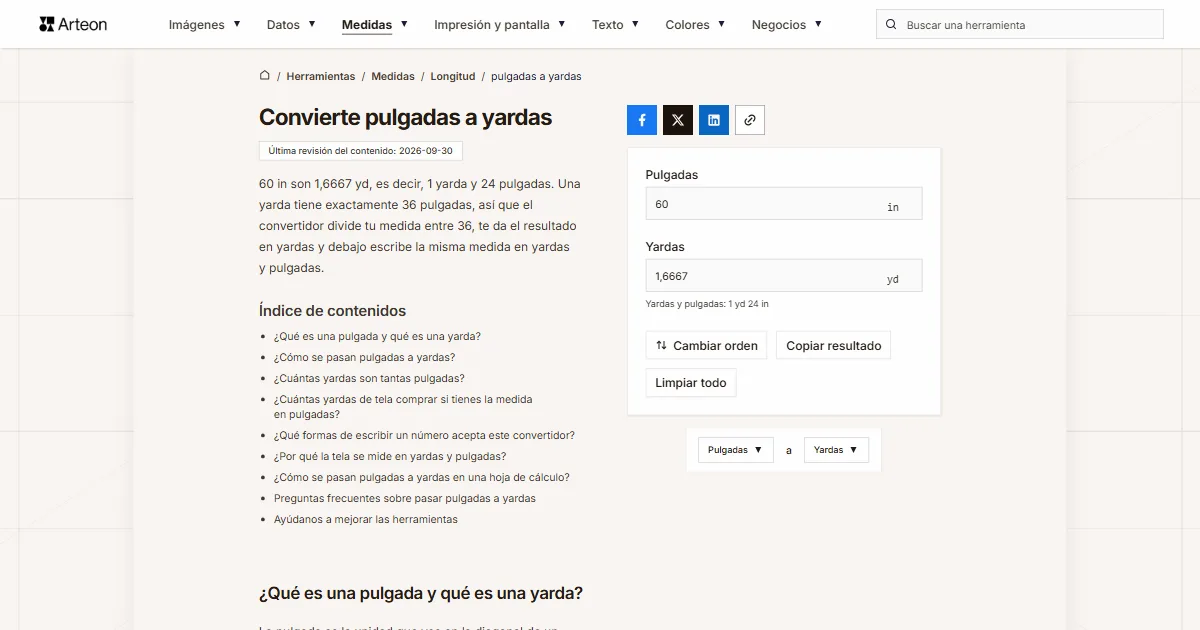Click the 'Convierte pulgadas a yardas' title
1200x630 pixels.
tap(405, 117)
